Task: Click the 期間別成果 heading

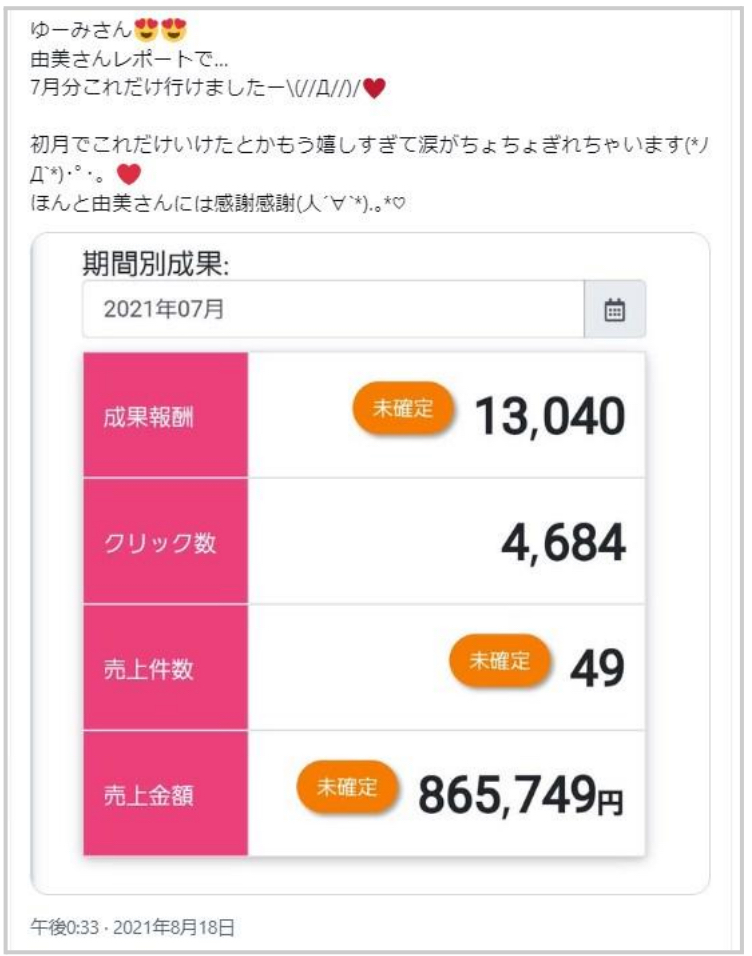Action: tap(156, 264)
